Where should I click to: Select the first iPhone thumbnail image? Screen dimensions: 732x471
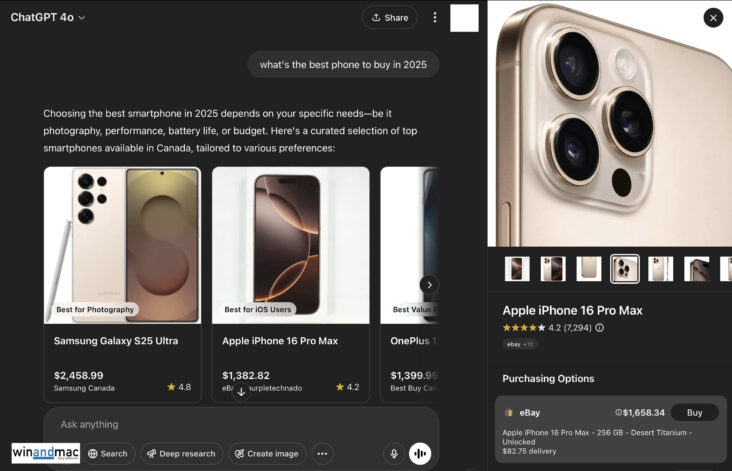pos(517,269)
